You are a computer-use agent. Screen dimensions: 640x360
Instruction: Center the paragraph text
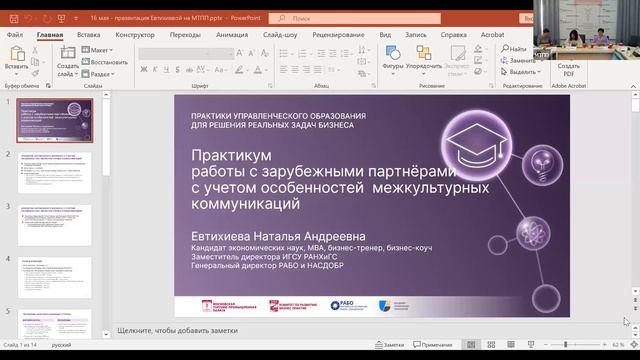[x=295, y=70]
